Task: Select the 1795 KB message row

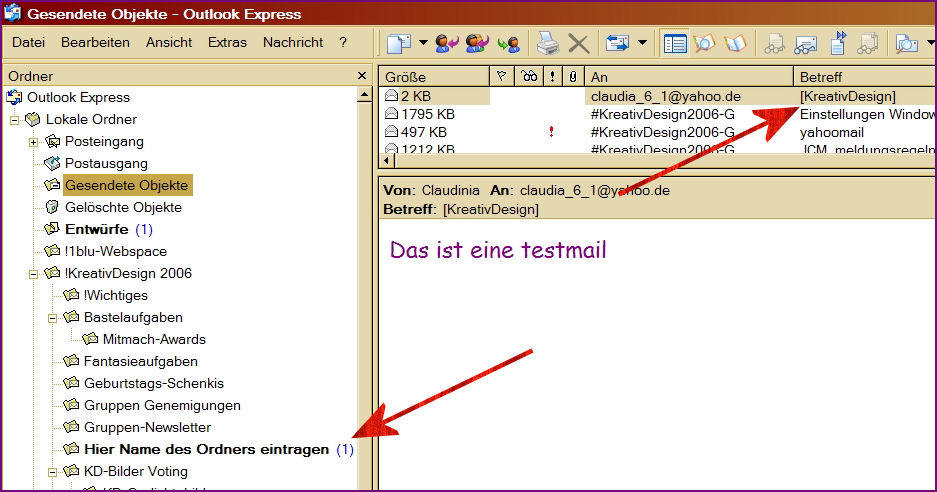Action: [x=657, y=114]
